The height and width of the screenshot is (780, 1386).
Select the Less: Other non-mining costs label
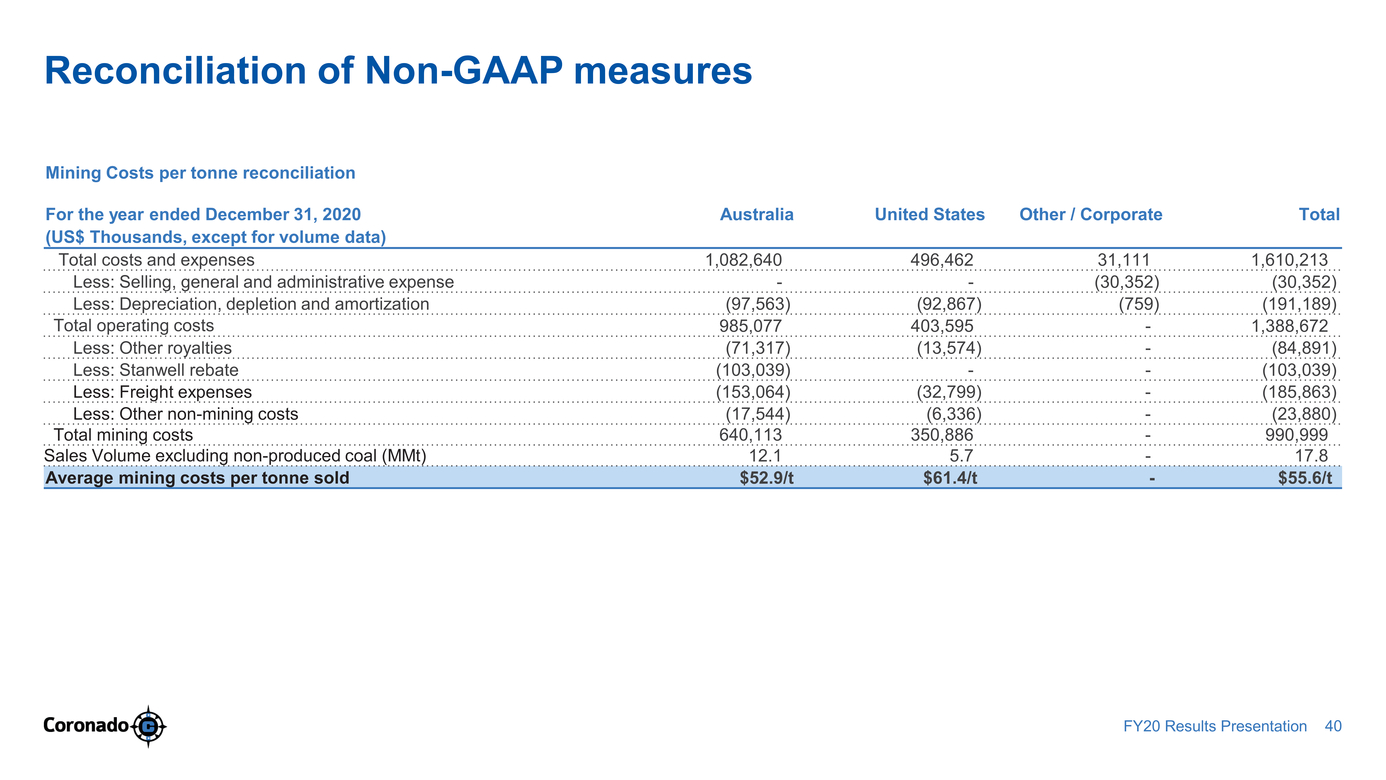tap(186, 414)
